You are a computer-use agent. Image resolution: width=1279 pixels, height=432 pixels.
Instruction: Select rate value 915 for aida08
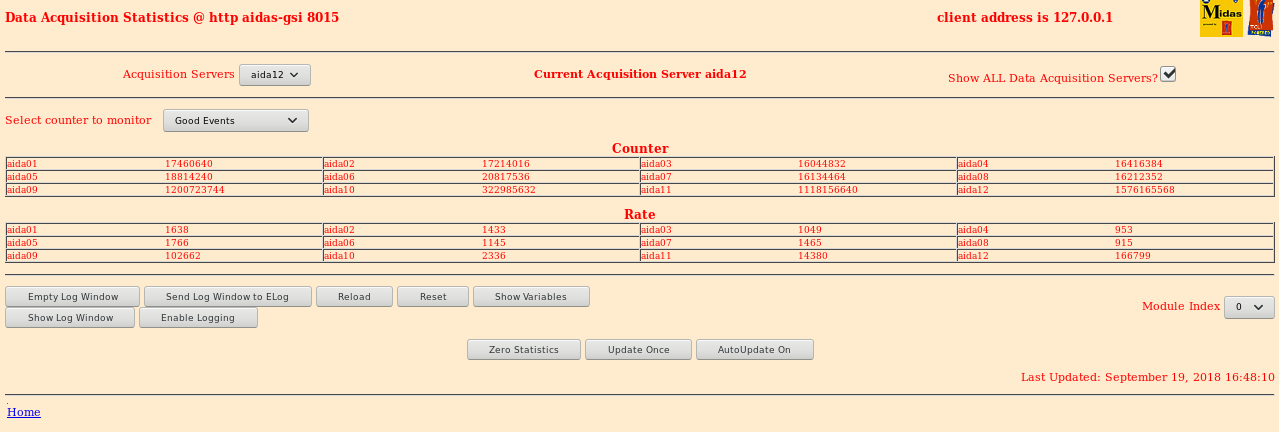[x=1124, y=243]
